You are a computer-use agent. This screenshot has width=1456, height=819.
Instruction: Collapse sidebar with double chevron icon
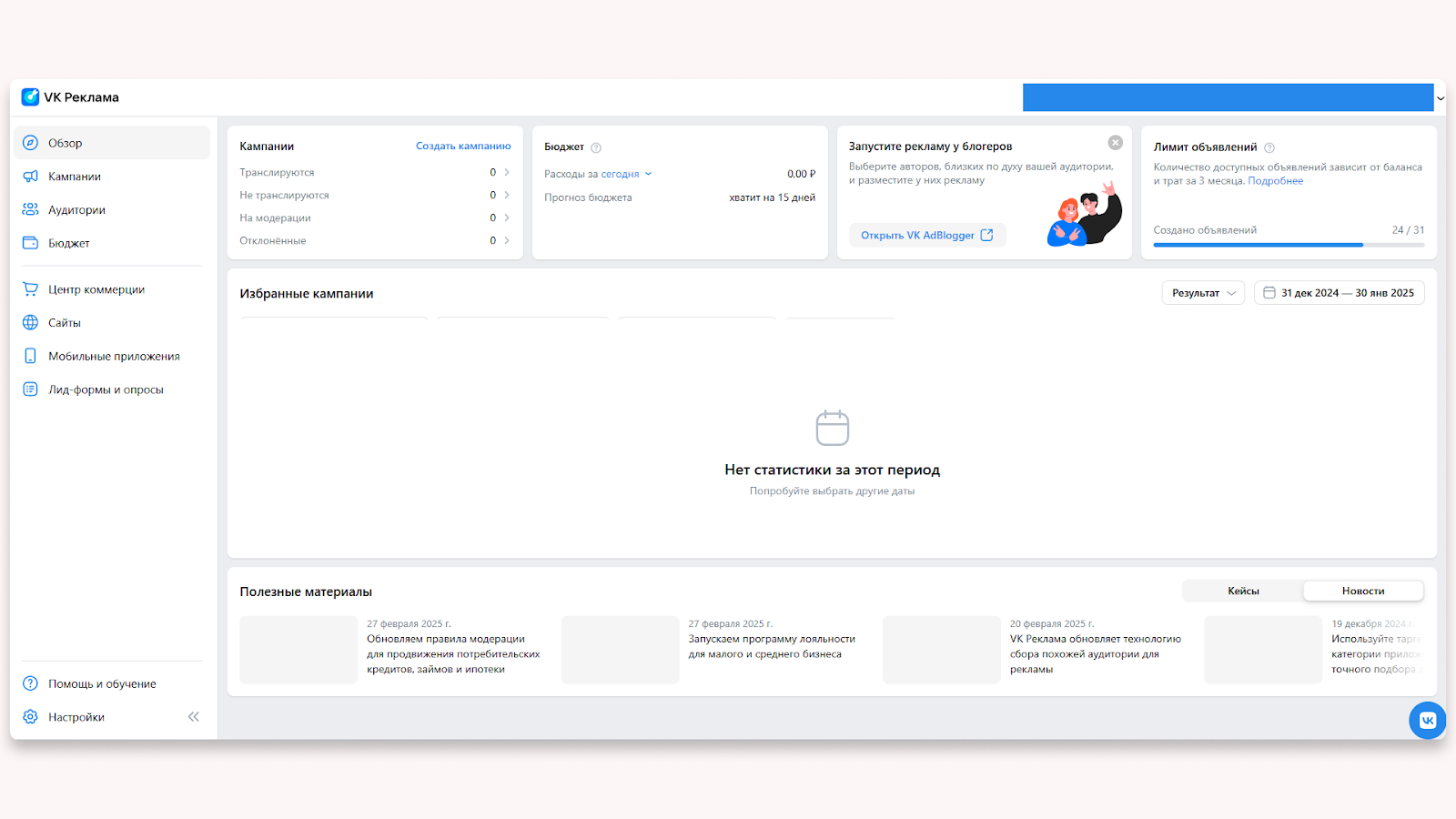(194, 717)
